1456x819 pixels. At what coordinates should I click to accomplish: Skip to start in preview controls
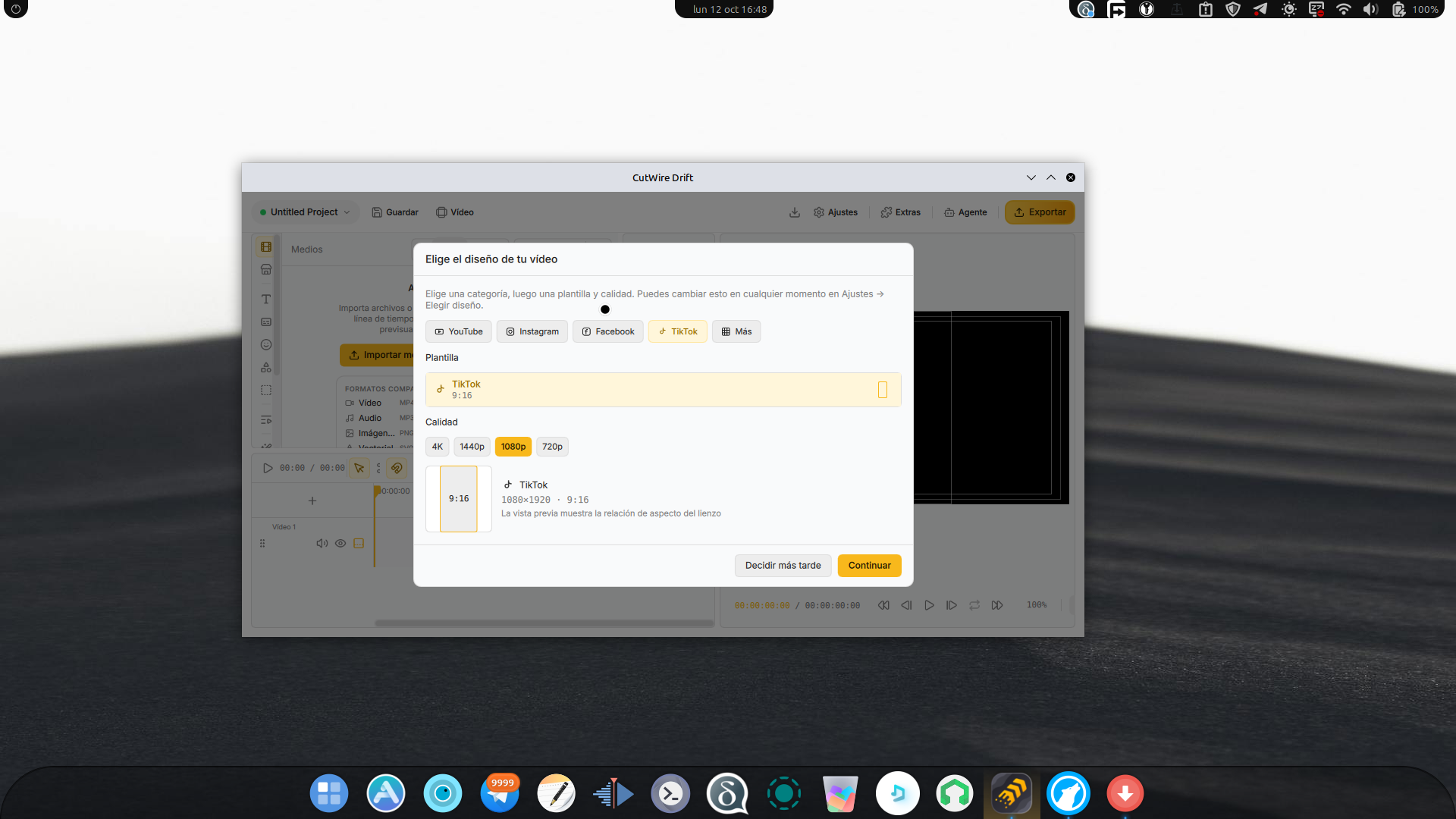click(883, 605)
